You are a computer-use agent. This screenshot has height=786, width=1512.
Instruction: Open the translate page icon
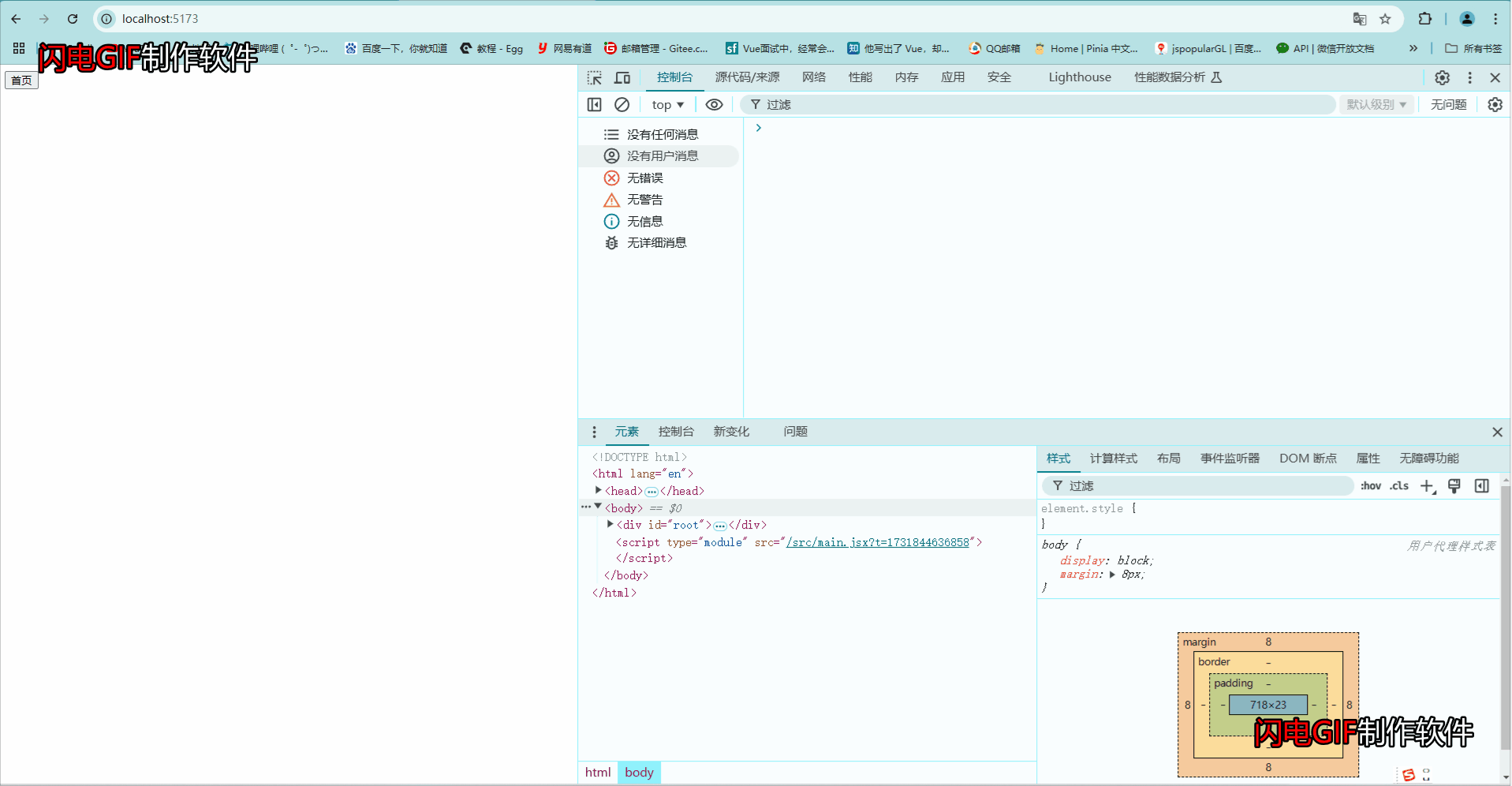click(x=1360, y=19)
